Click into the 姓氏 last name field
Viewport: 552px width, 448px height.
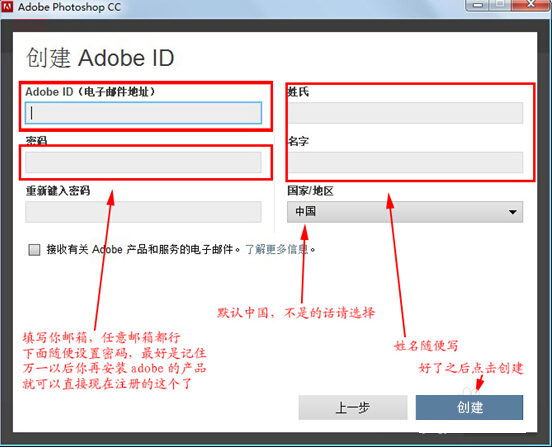406,113
